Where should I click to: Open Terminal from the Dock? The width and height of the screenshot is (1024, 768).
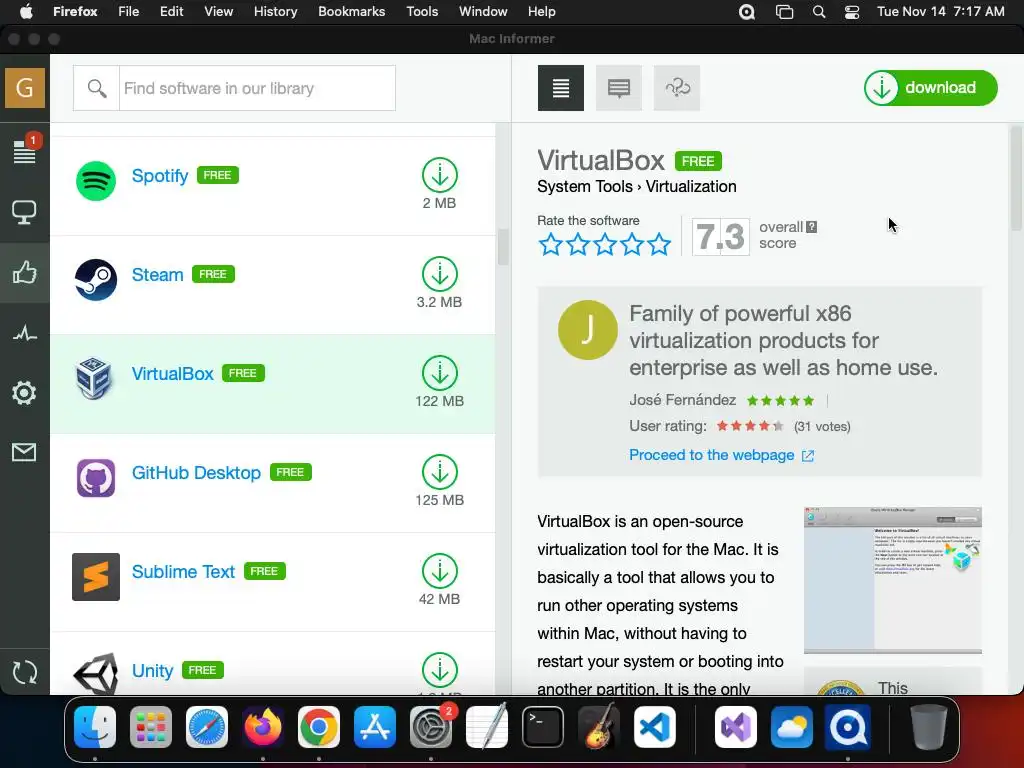543,726
